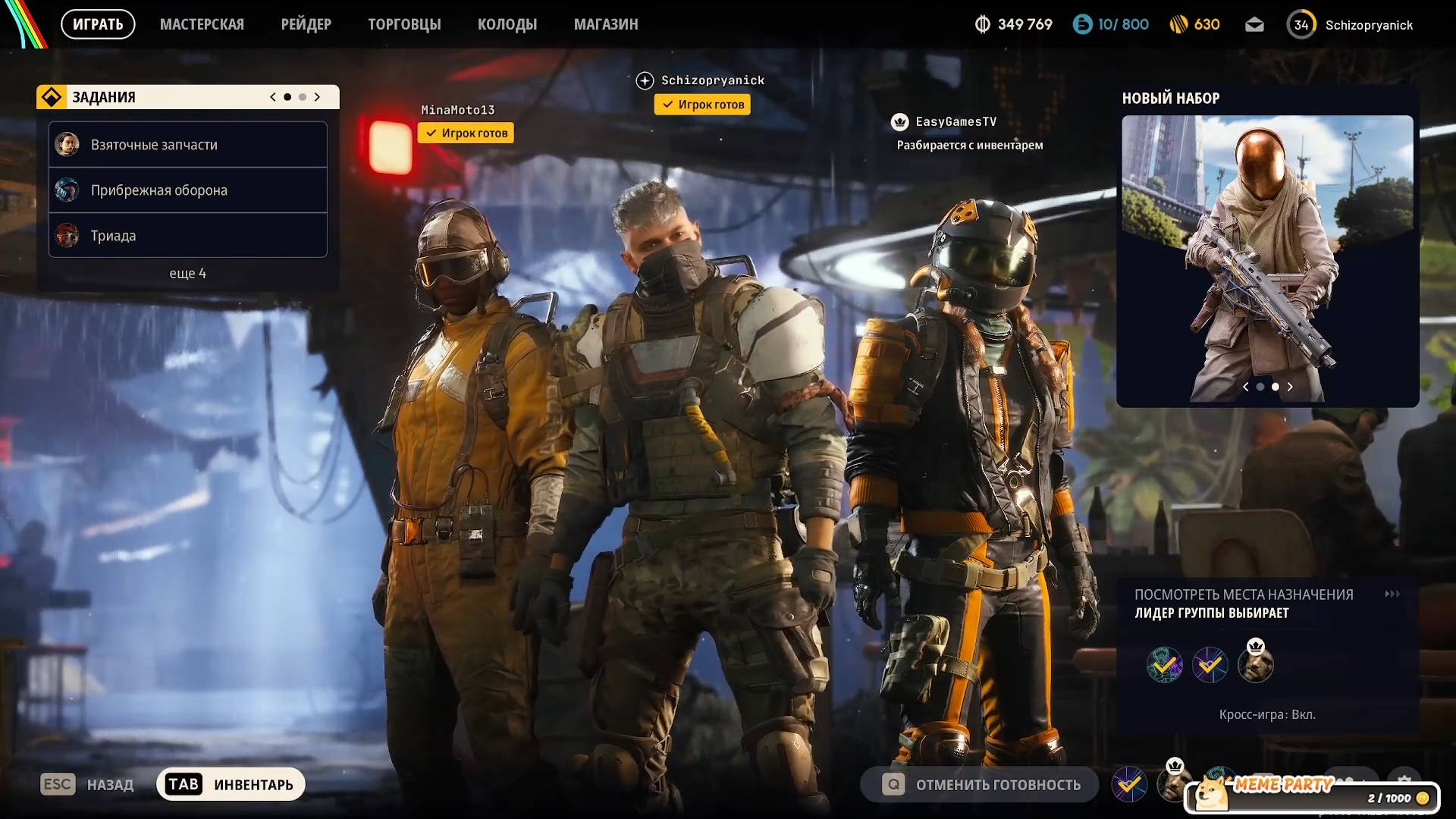Click the НОВЫЙ НАБОР heading
Screen dimensions: 1456x819
click(1171, 98)
